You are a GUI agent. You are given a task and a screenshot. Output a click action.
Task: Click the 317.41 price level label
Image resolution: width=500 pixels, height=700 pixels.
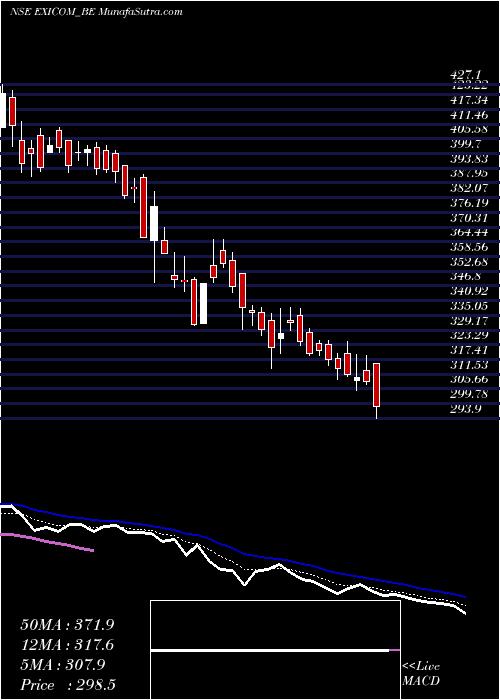coord(469,350)
